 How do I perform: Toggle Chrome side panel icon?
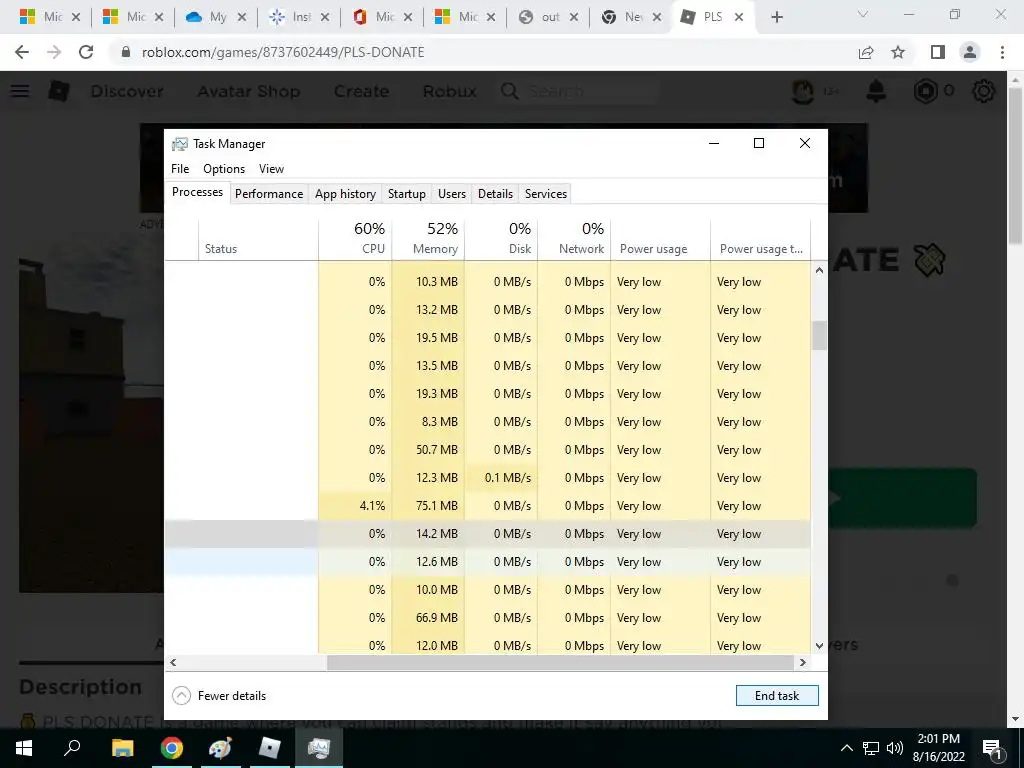click(x=938, y=52)
